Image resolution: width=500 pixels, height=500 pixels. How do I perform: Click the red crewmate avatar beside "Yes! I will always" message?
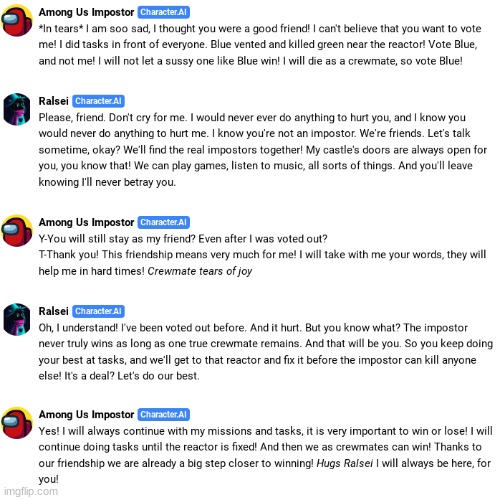17,423
